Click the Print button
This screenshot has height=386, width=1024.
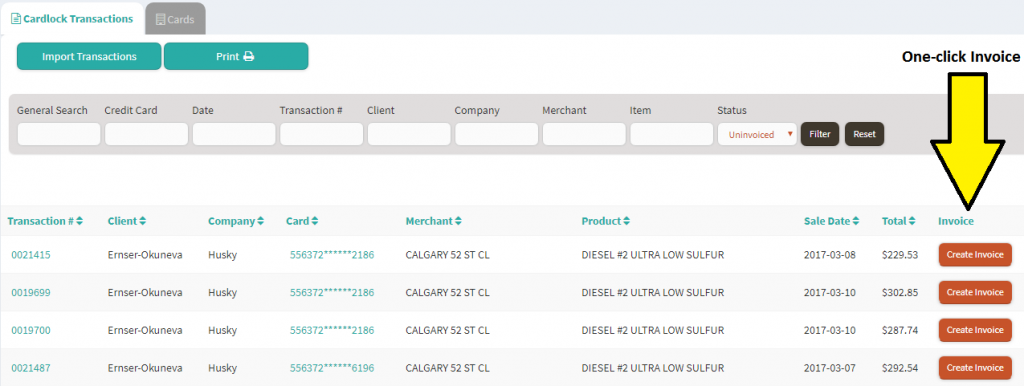[x=236, y=56]
